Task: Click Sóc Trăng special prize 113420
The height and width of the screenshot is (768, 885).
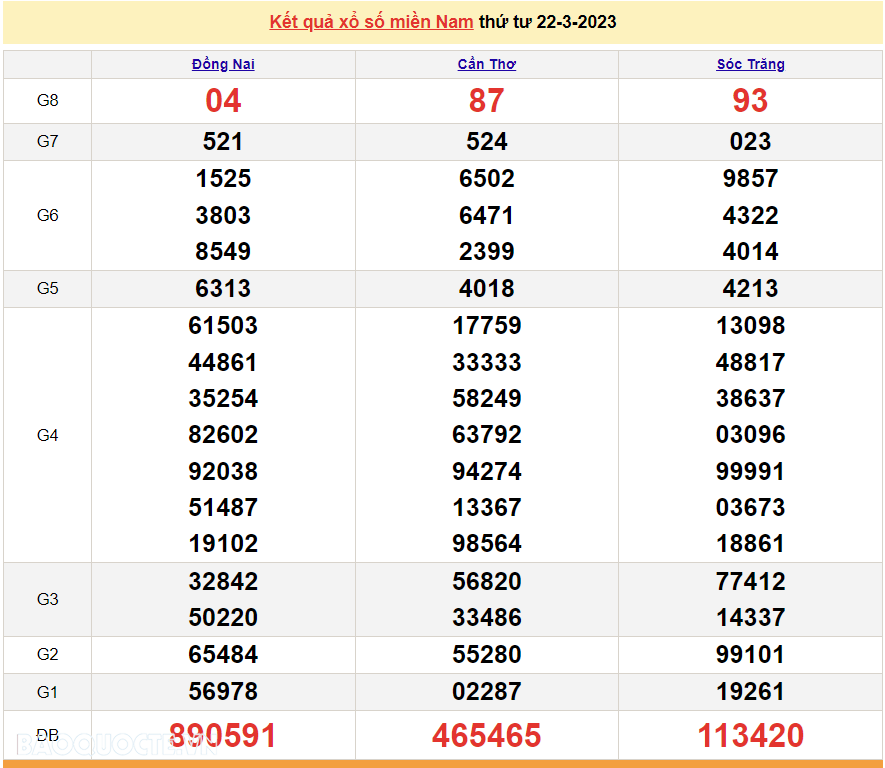Action: coord(750,735)
